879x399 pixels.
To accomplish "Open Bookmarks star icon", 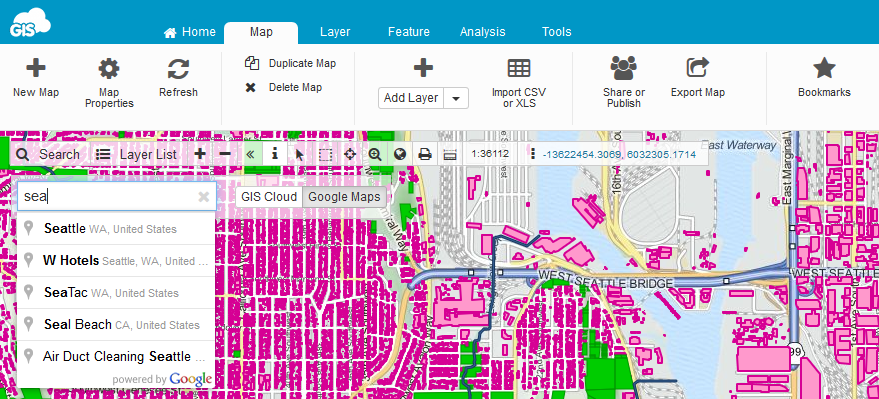I will tap(824, 68).
